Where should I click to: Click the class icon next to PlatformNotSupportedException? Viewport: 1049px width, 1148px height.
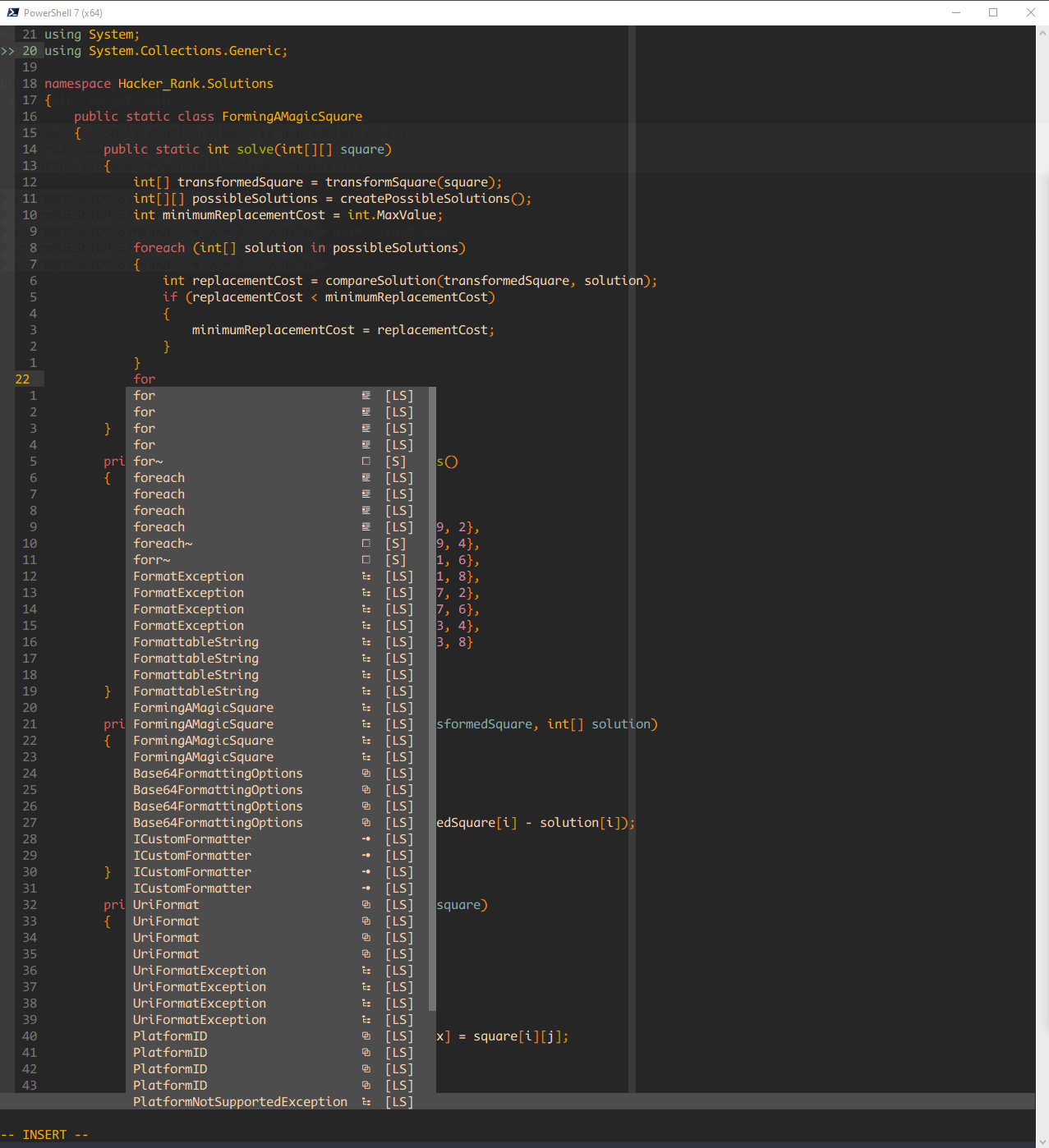click(366, 1101)
